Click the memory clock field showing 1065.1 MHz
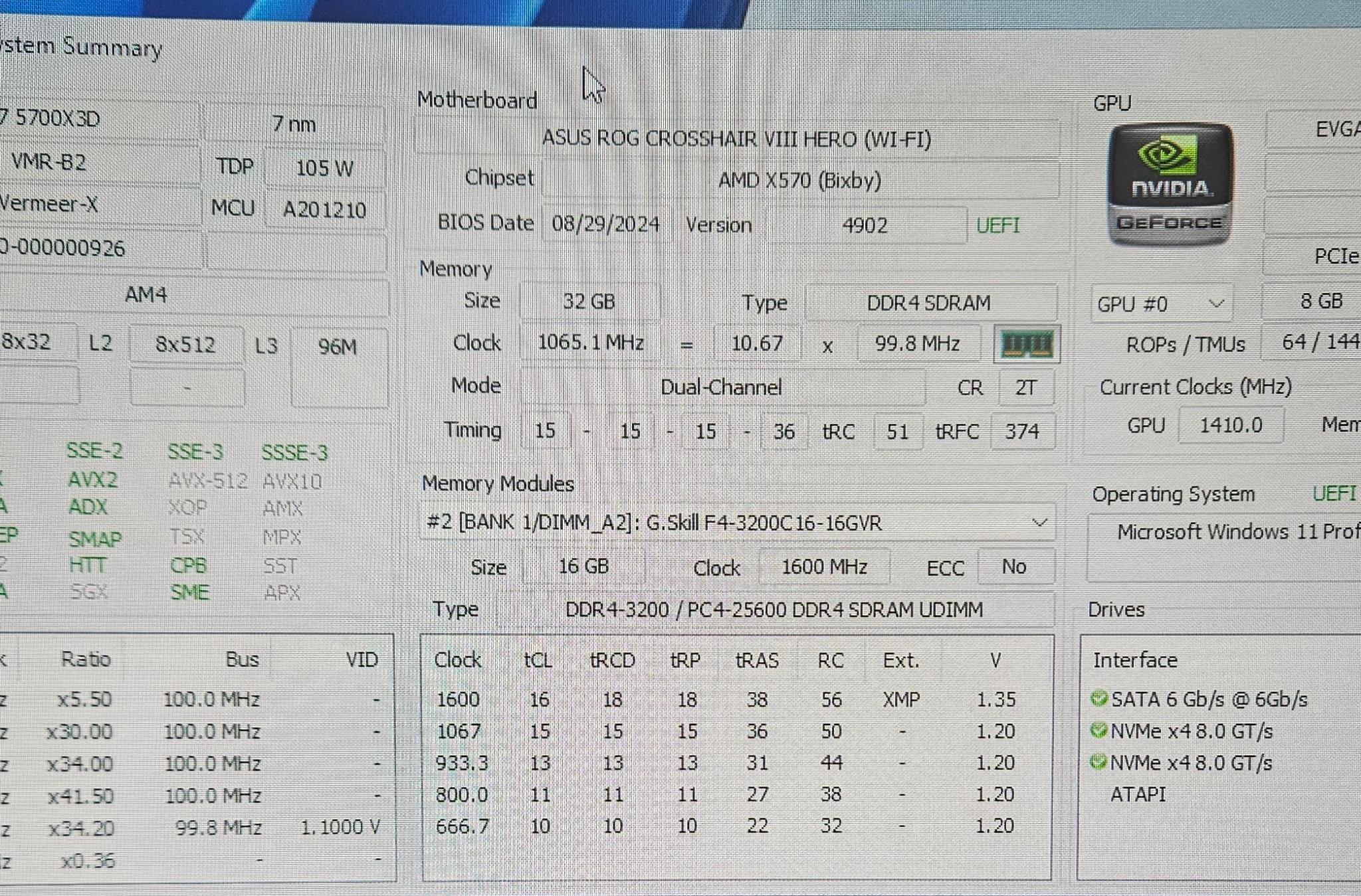1361x896 pixels. 590,343
